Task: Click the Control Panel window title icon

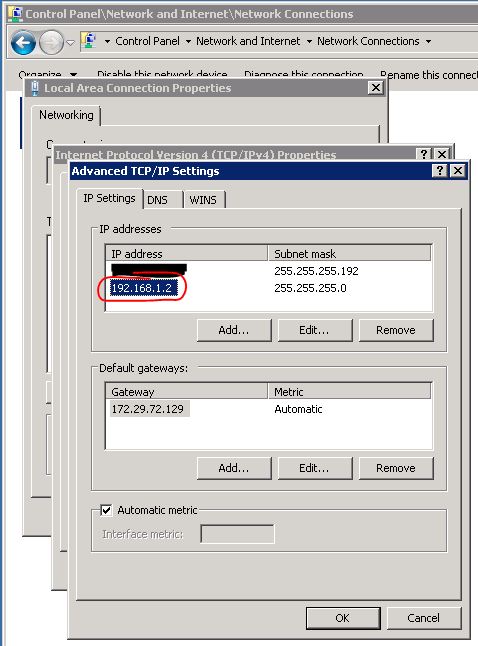Action: point(16,13)
